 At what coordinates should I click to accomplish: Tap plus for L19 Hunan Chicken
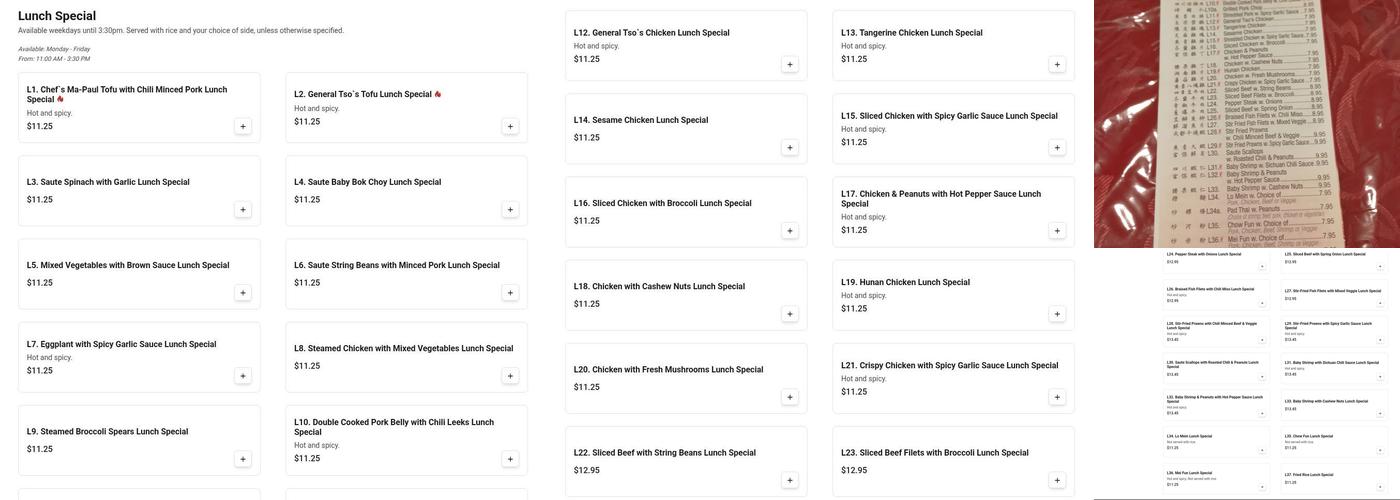(1057, 314)
